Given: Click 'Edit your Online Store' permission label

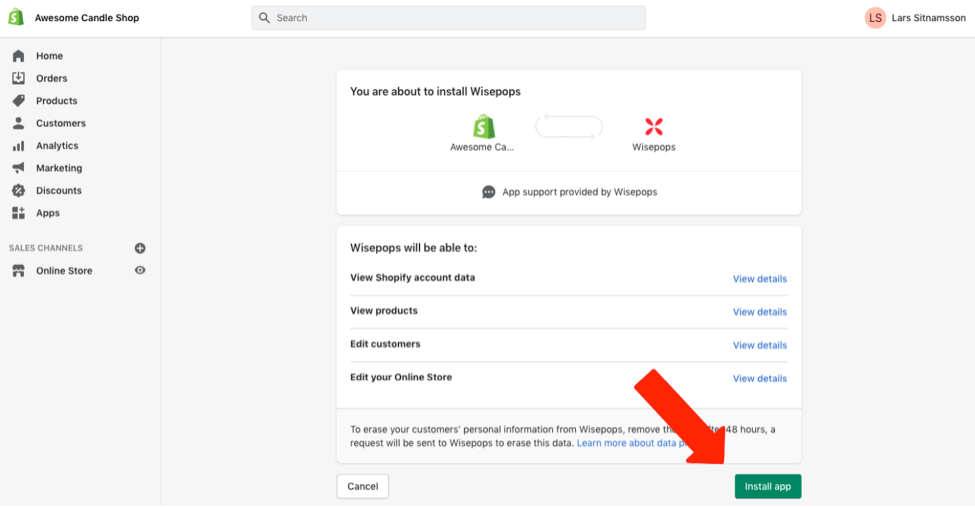Looking at the screenshot, I should pyautogui.click(x=401, y=377).
